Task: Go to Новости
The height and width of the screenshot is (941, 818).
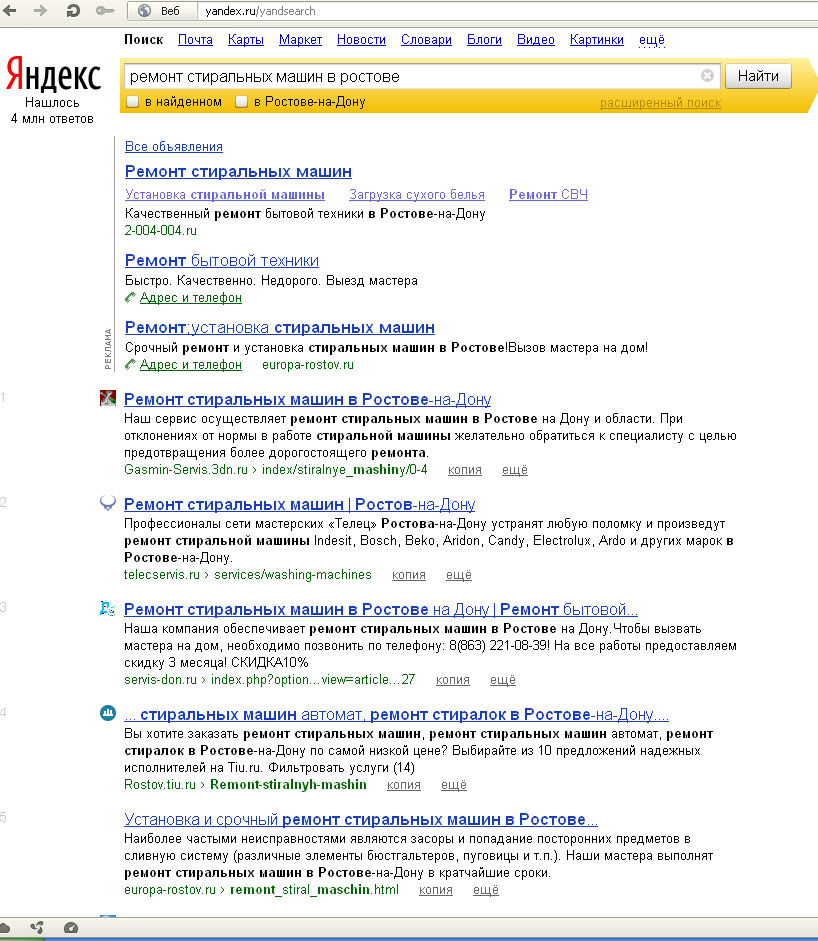Action: [x=361, y=40]
